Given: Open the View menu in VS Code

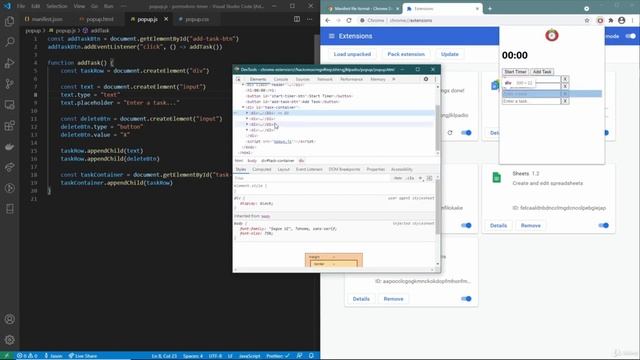Looking at the screenshot, I should pyautogui.click(x=79, y=7).
